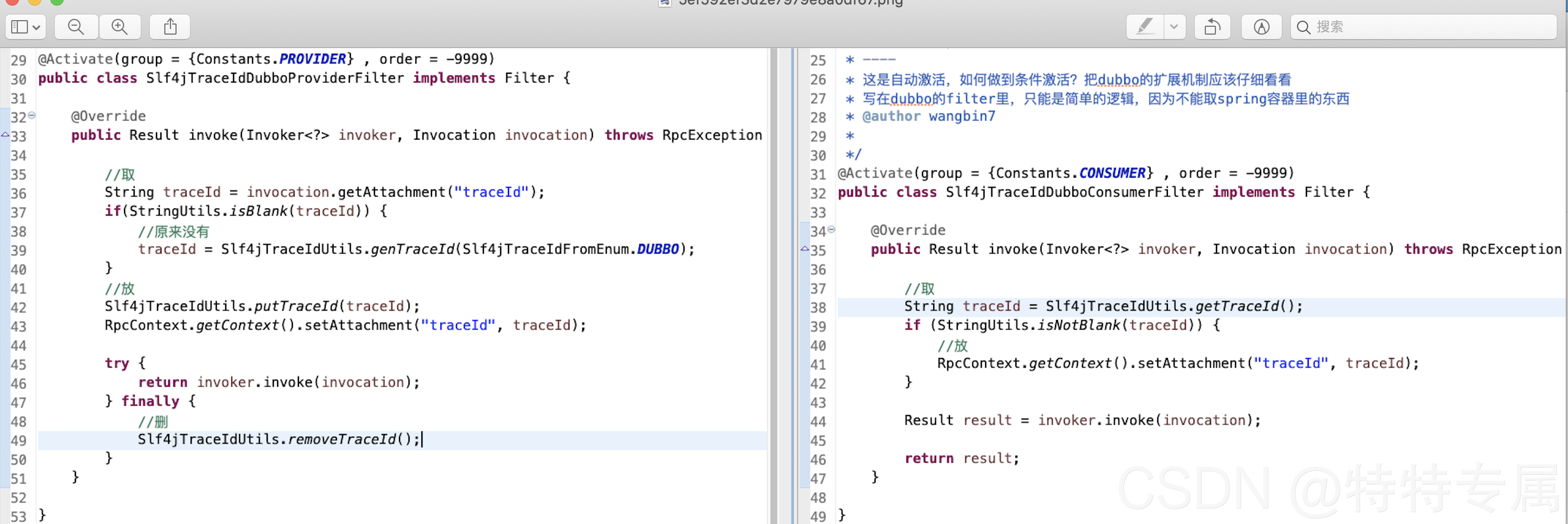
Task: Click the putTraceId call on line 42
Action: coord(296,306)
